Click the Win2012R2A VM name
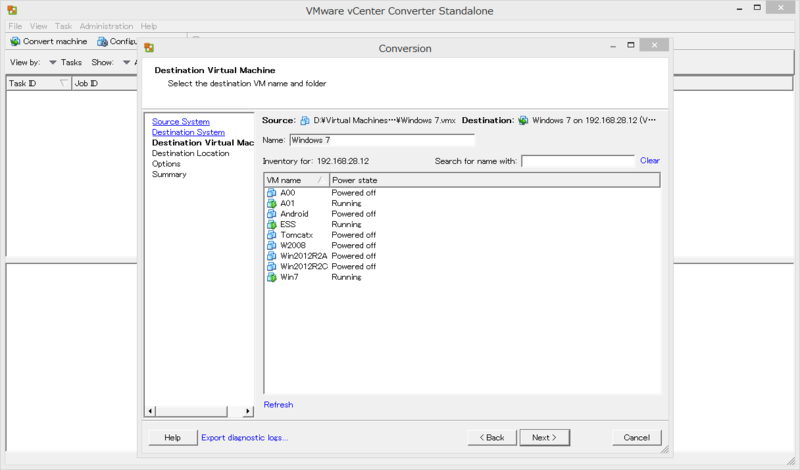 pyautogui.click(x=304, y=256)
